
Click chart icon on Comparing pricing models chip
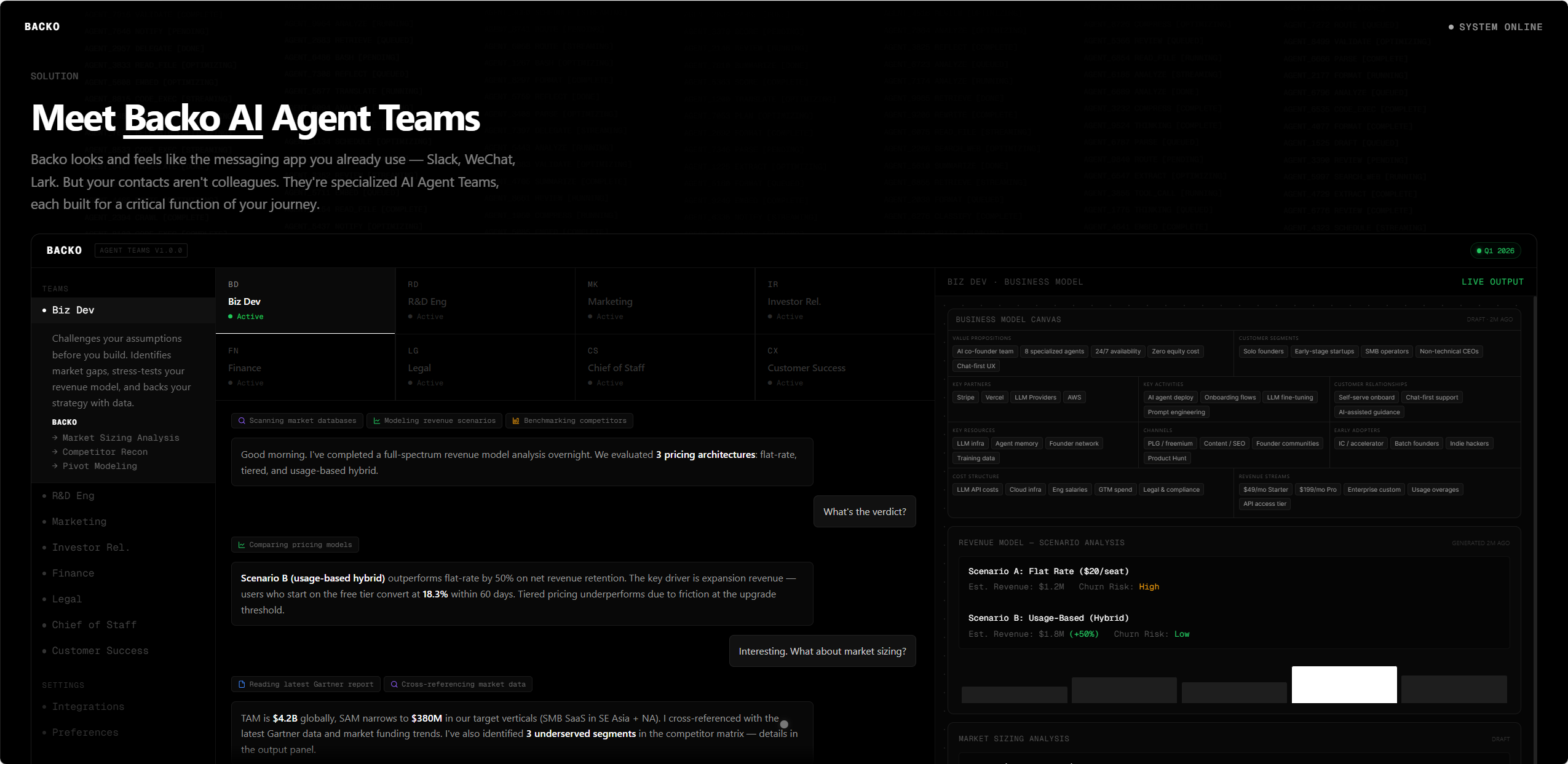[242, 545]
